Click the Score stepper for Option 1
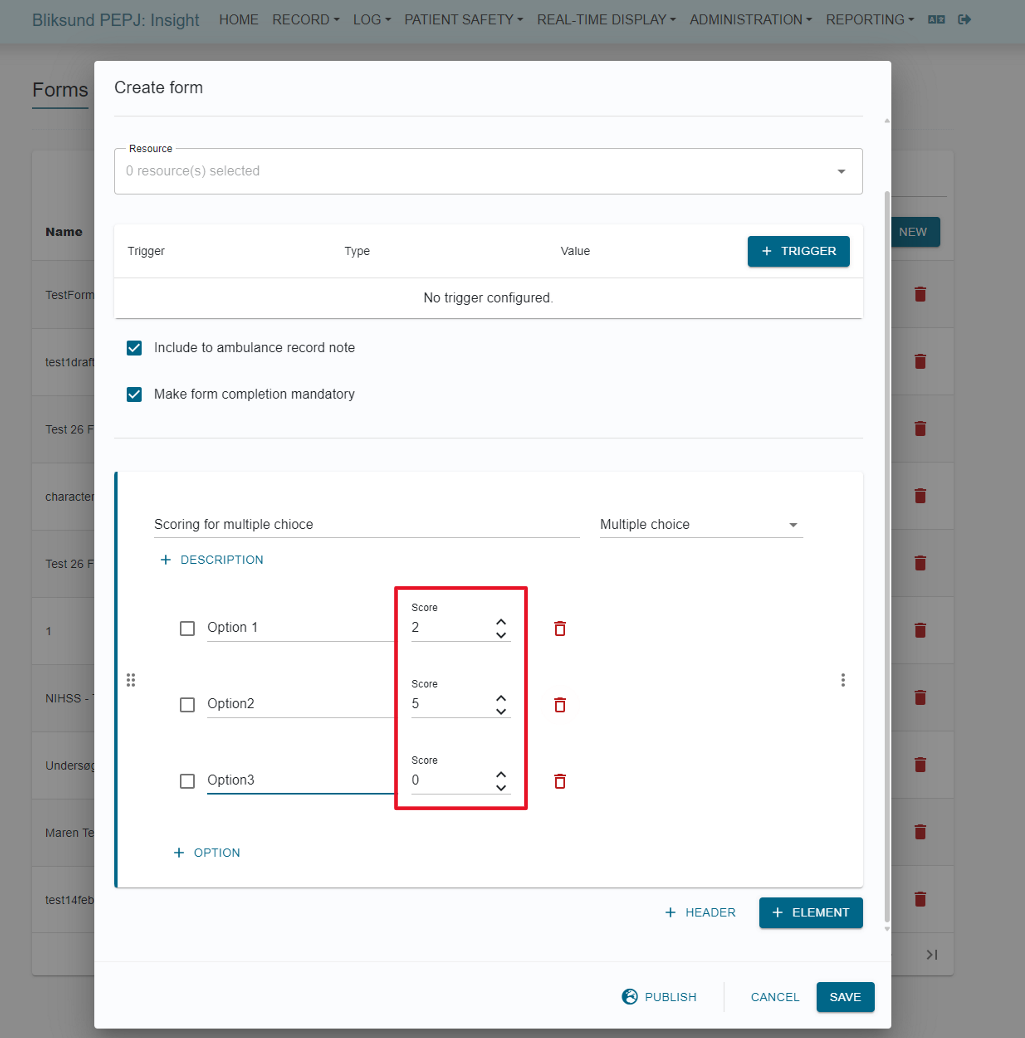This screenshot has height=1038, width=1025. (501, 628)
